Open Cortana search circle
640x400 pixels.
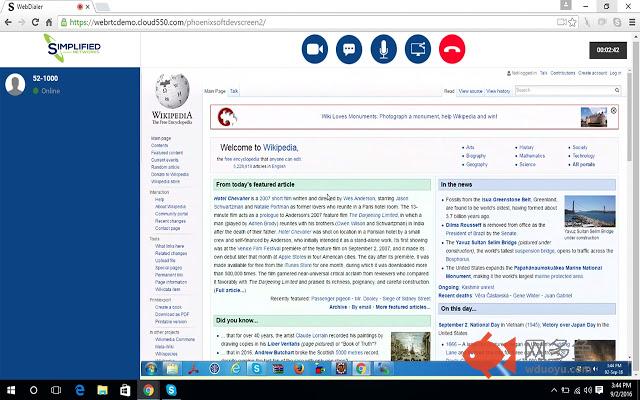pos(33,390)
